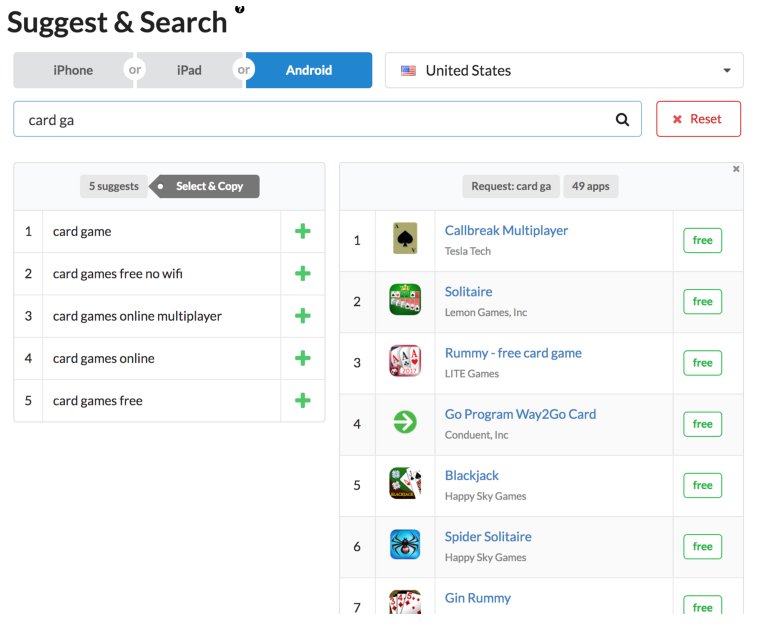Click free button for Solitaire

click(702, 302)
